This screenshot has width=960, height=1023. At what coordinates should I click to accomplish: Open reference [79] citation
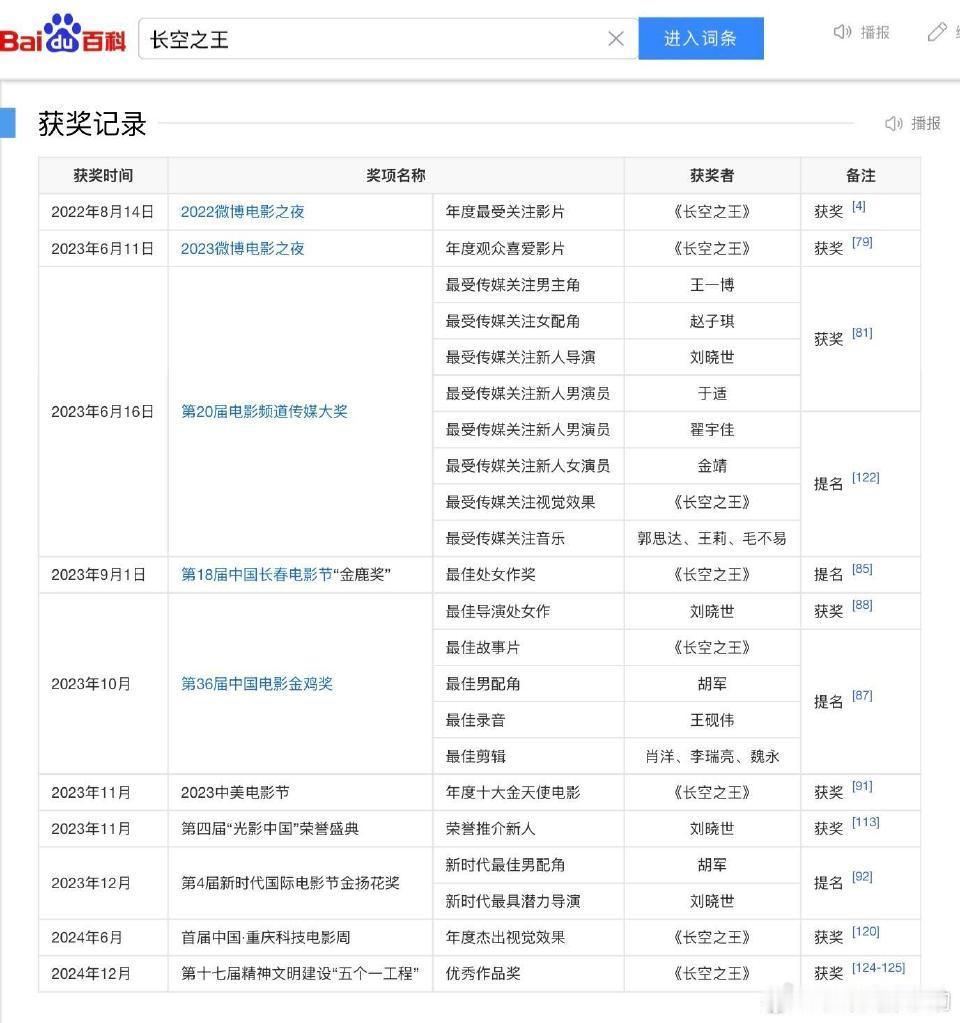pyautogui.click(x=862, y=242)
